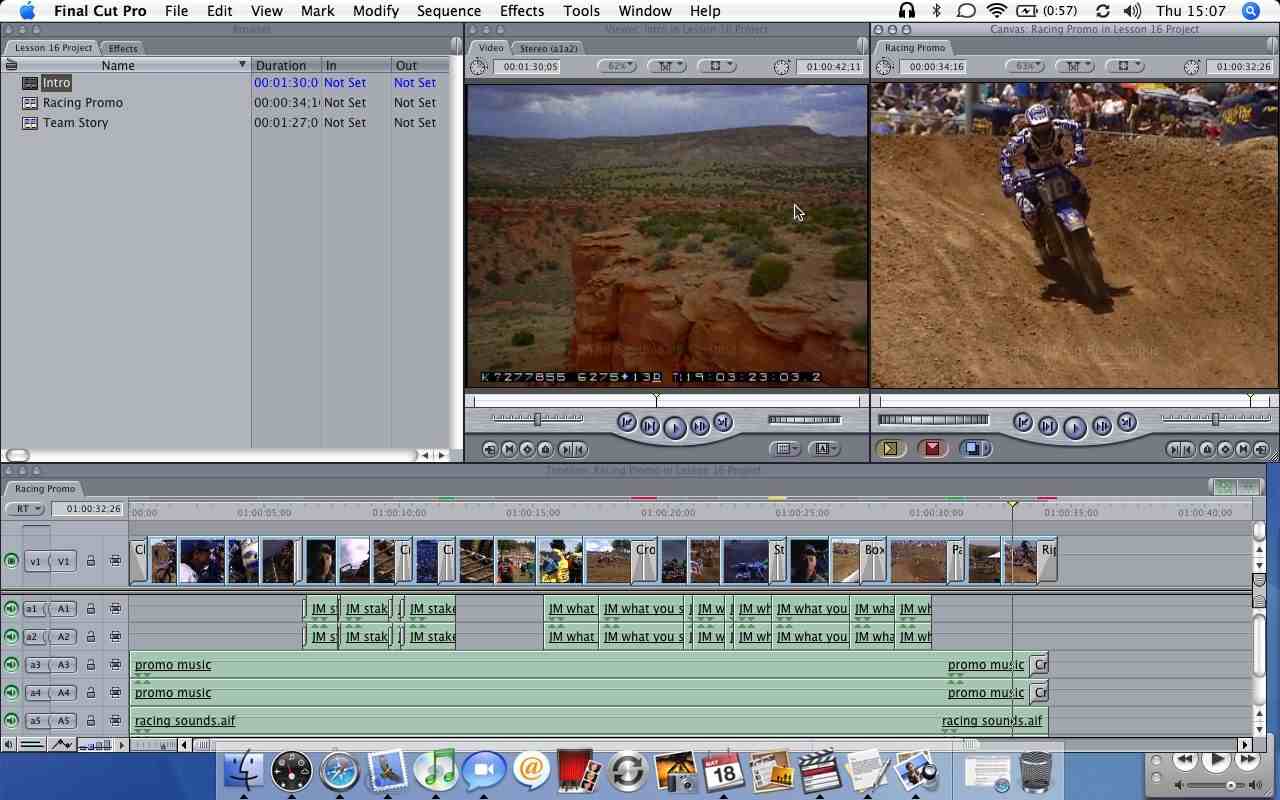The height and width of the screenshot is (800, 1280).
Task: Mute audio track A5
Action: coord(11,720)
